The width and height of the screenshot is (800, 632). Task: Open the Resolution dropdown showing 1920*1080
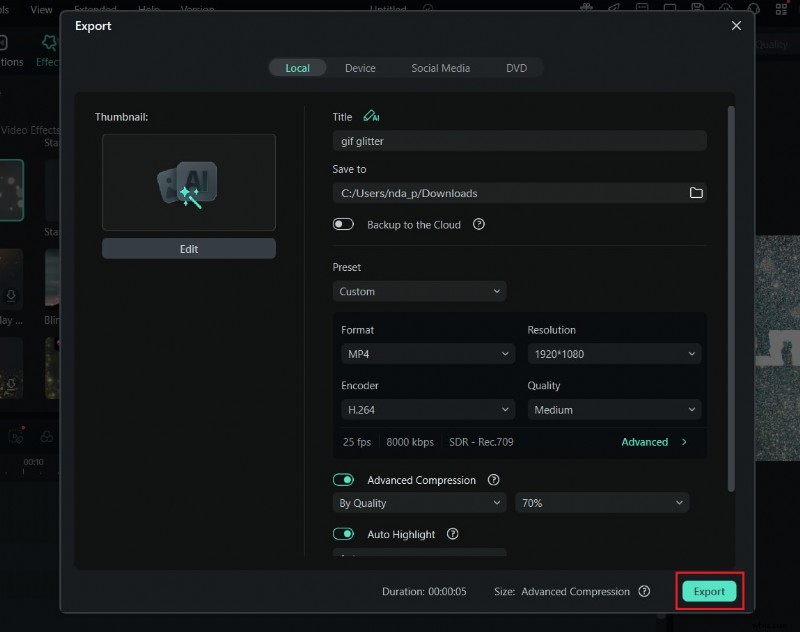[613, 354]
